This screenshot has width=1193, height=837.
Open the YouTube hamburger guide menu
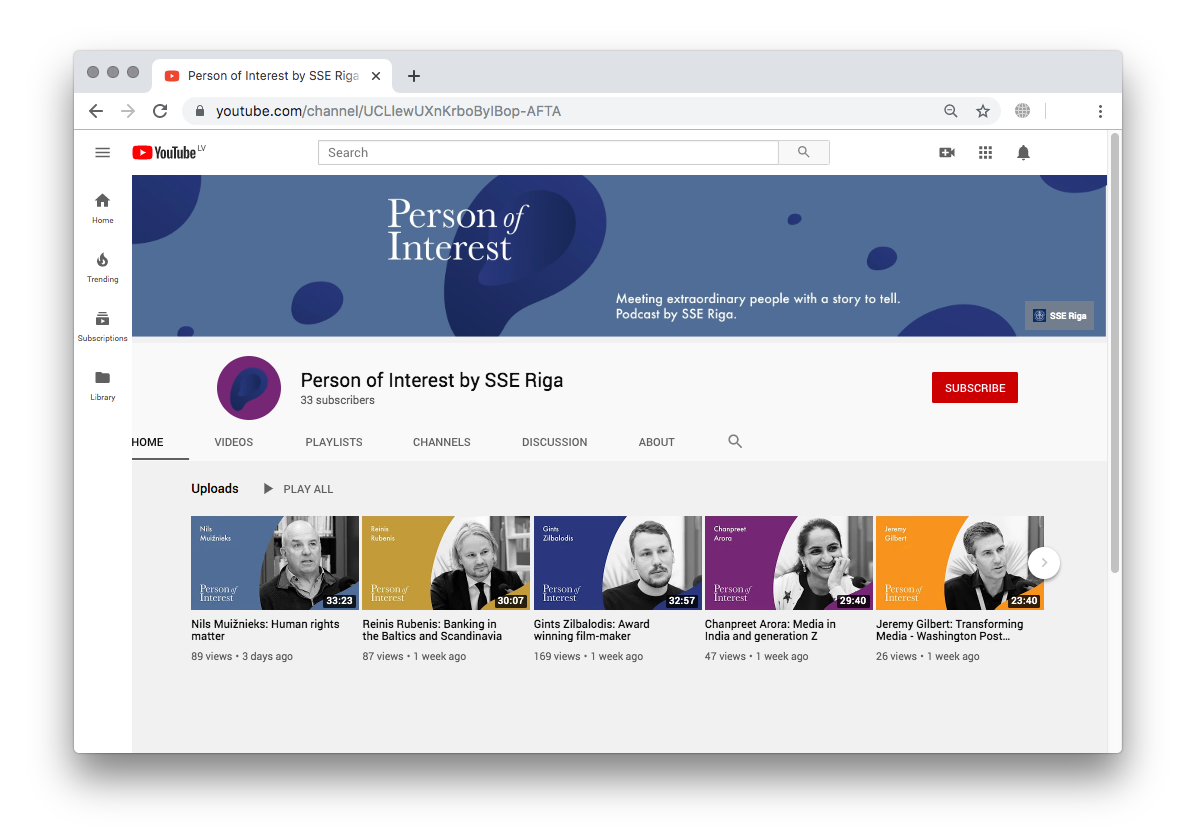pyautogui.click(x=103, y=153)
